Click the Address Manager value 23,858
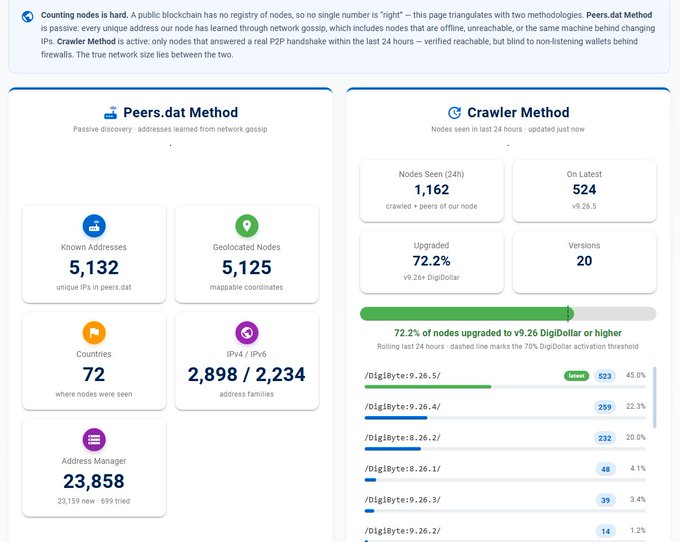The image size is (680, 542). [94, 481]
